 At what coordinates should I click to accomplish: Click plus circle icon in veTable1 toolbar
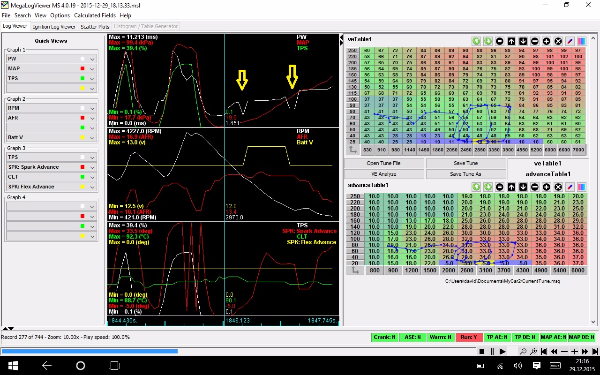coord(546,41)
